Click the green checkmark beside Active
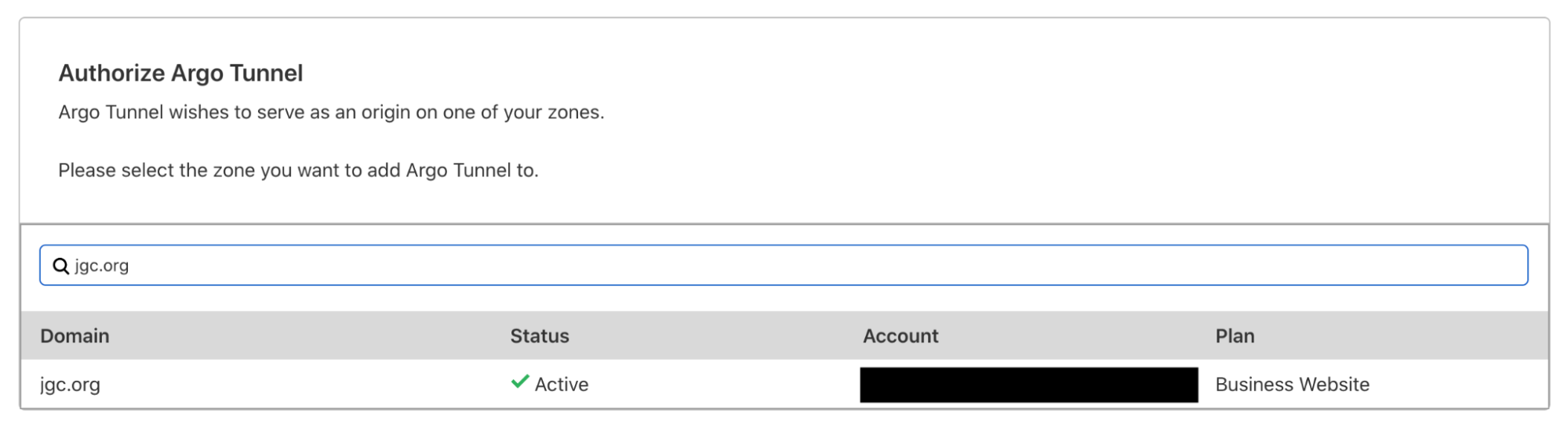The image size is (1568, 431). 519,382
